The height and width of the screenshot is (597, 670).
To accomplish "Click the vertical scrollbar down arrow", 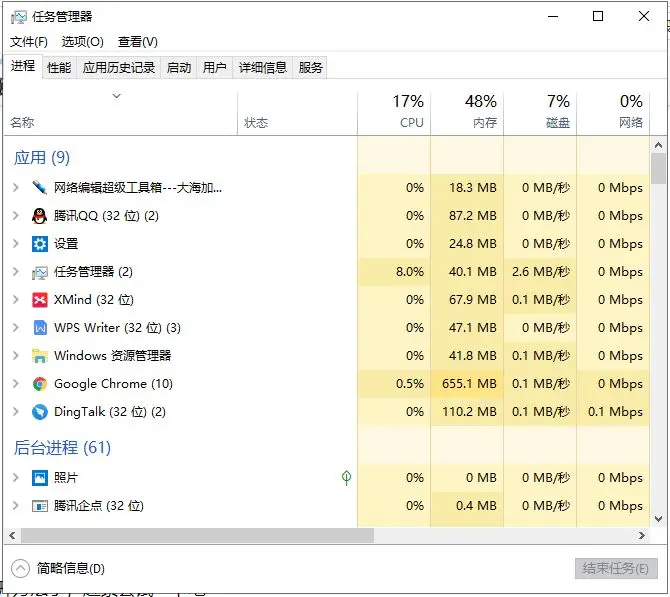I will pyautogui.click(x=658, y=518).
